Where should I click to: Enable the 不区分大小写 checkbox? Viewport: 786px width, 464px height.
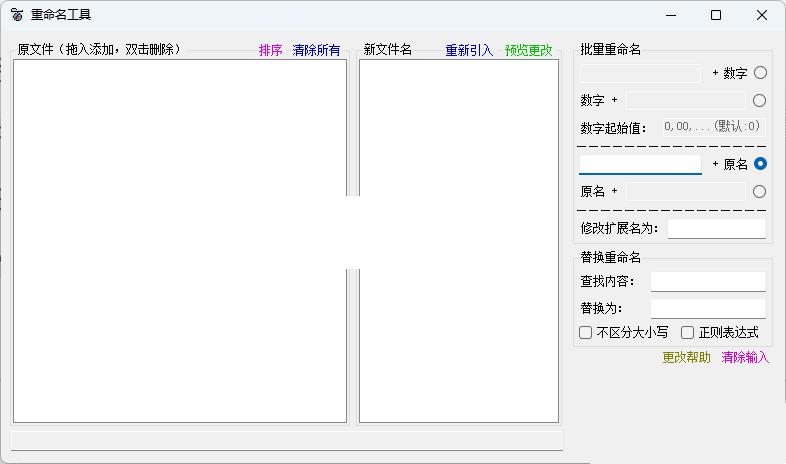pos(586,332)
